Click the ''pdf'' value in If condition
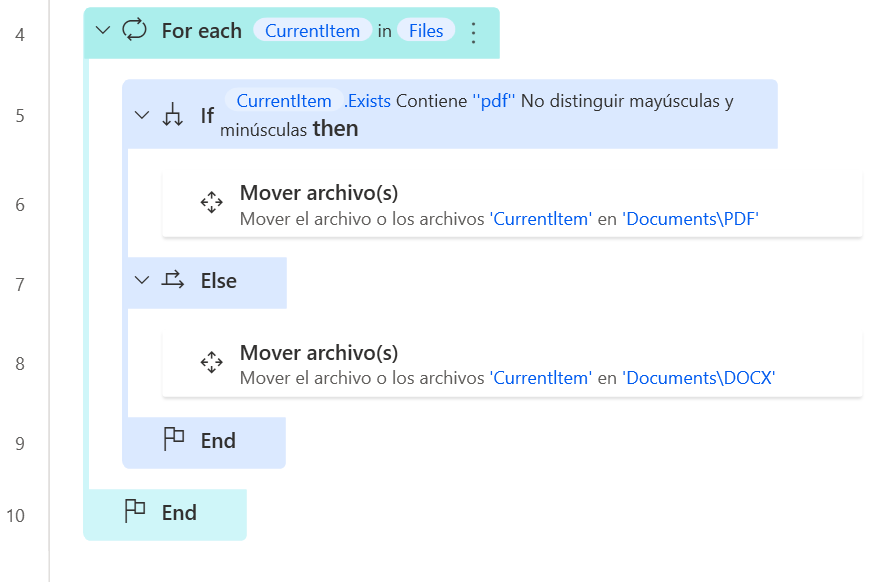Image resolution: width=889 pixels, height=582 pixels. pyautogui.click(x=494, y=101)
